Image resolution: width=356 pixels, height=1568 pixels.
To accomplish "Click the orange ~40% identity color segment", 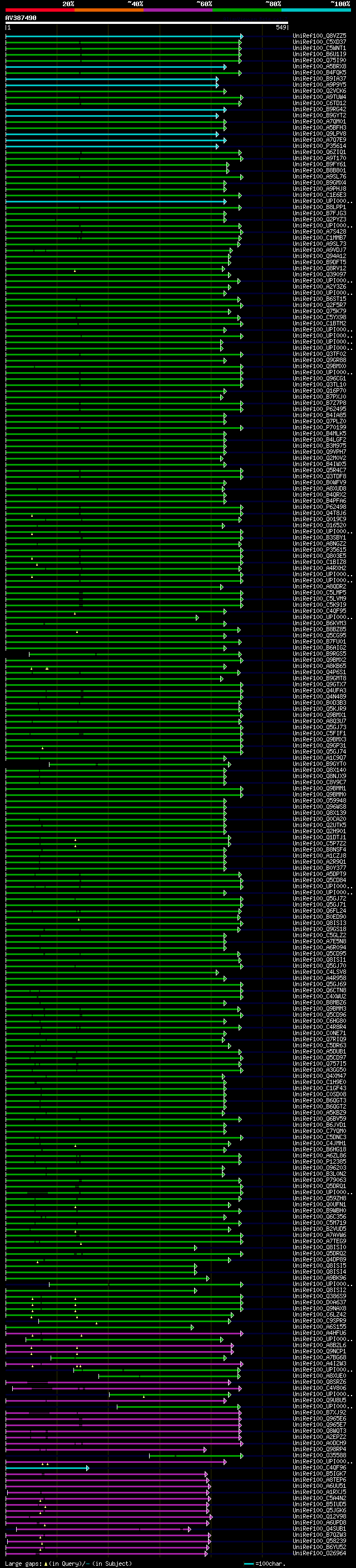I will [x=109, y=10].
